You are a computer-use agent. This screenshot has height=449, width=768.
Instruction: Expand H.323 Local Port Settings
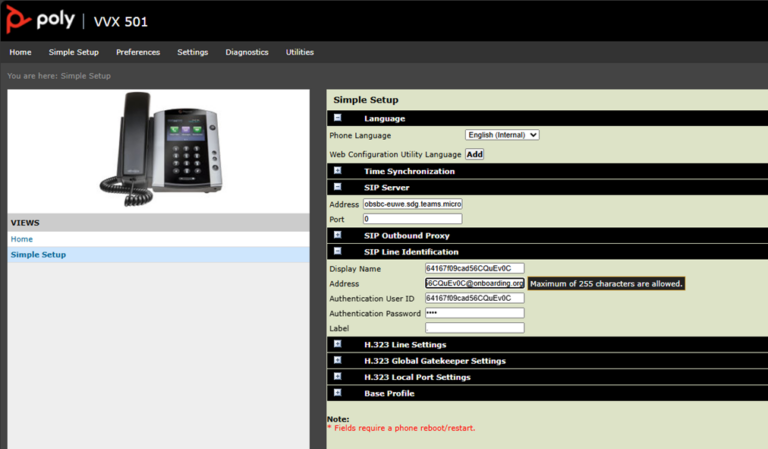(x=338, y=377)
